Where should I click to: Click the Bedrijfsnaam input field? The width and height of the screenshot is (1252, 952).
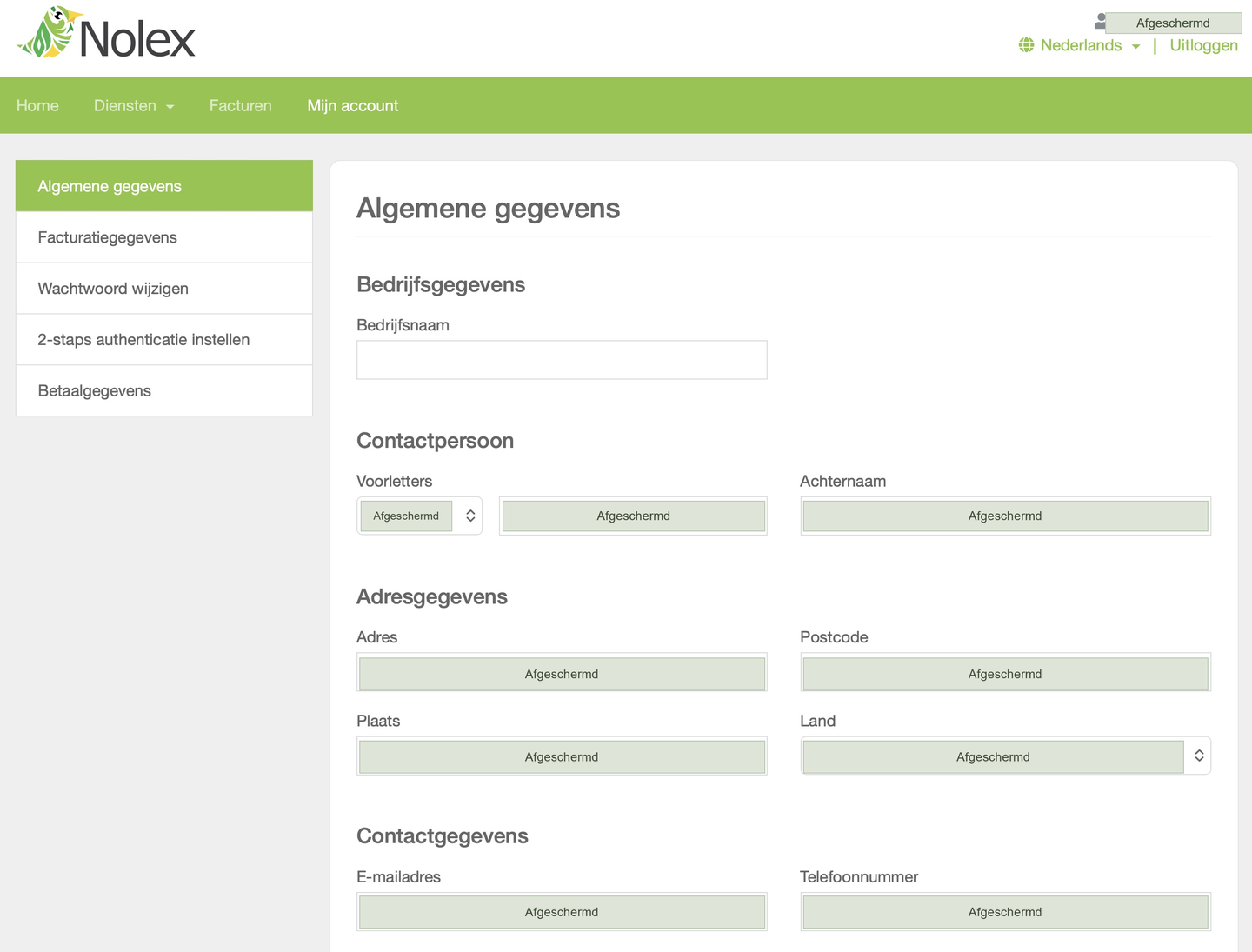tap(562, 360)
